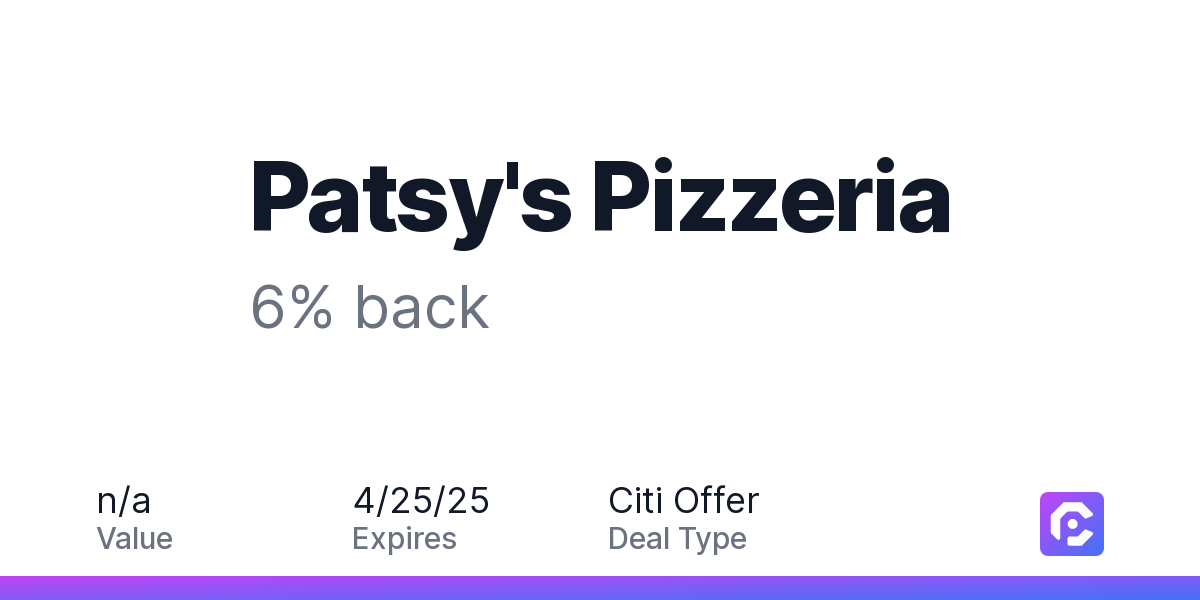Click the word Pizzeria in the heading
The height and width of the screenshot is (600, 1200).
tap(771, 196)
